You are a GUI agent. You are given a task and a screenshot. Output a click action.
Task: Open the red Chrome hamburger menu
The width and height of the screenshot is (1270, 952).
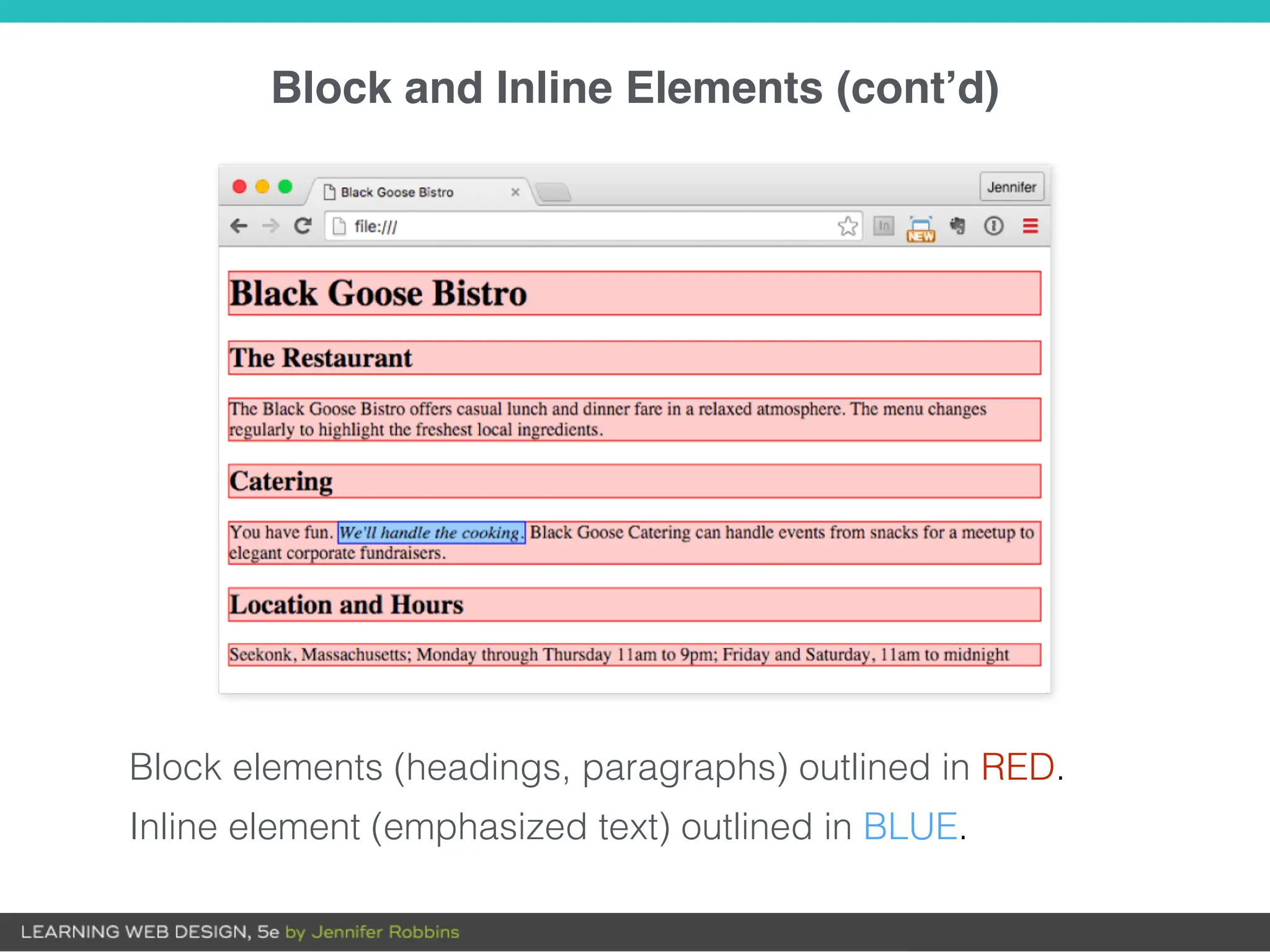pos(1030,226)
